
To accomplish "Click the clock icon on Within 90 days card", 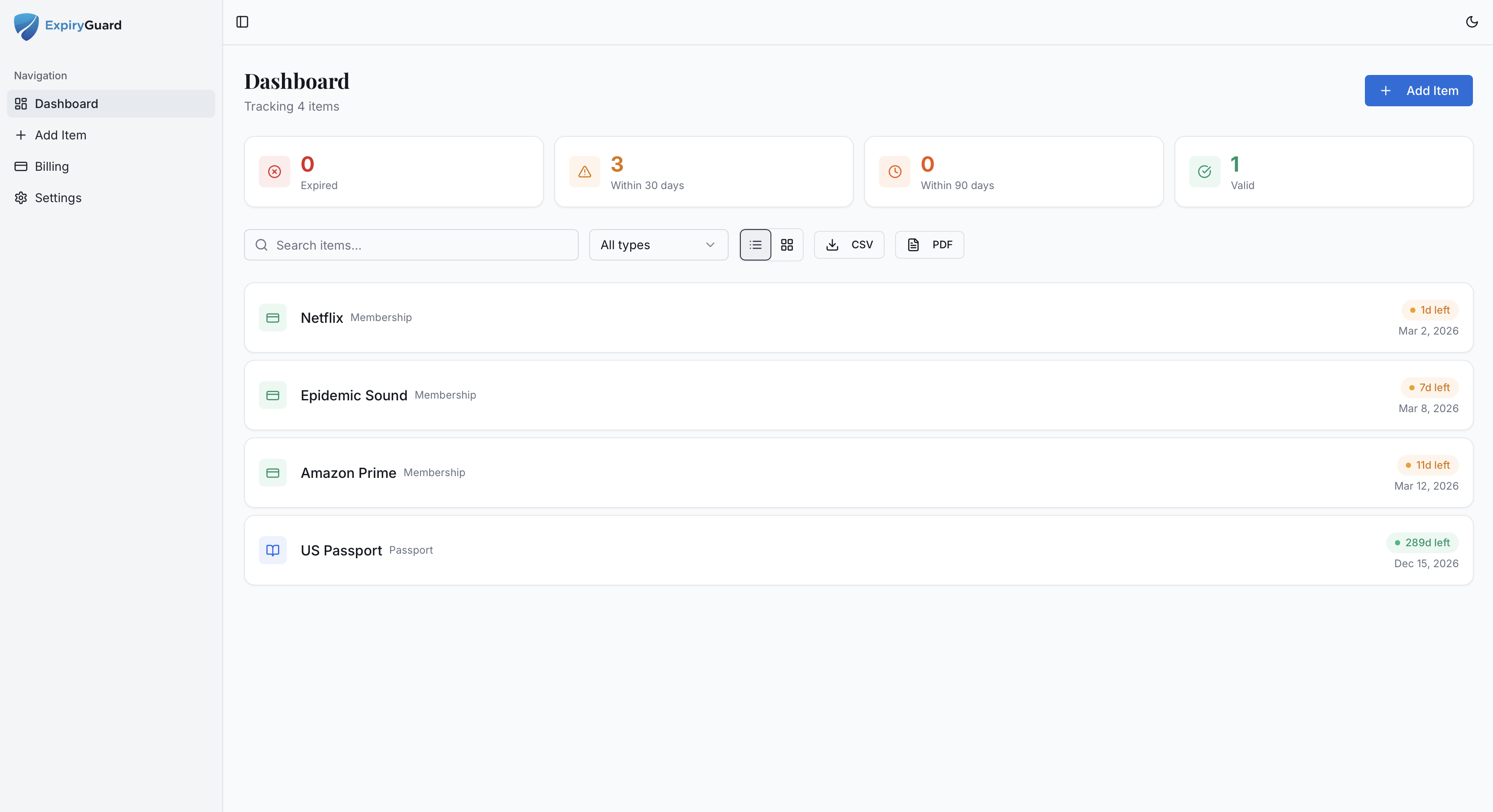I will pyautogui.click(x=894, y=172).
